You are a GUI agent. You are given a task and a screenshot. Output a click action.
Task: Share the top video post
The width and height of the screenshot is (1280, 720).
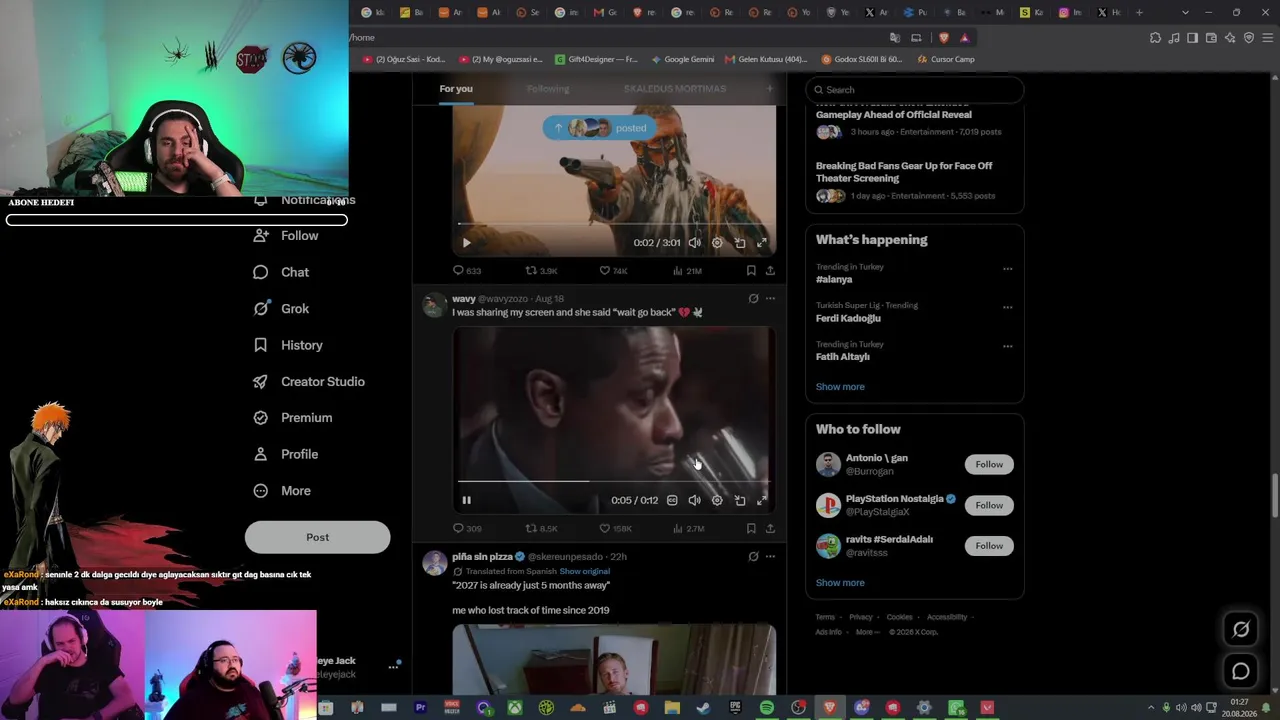[x=770, y=270]
